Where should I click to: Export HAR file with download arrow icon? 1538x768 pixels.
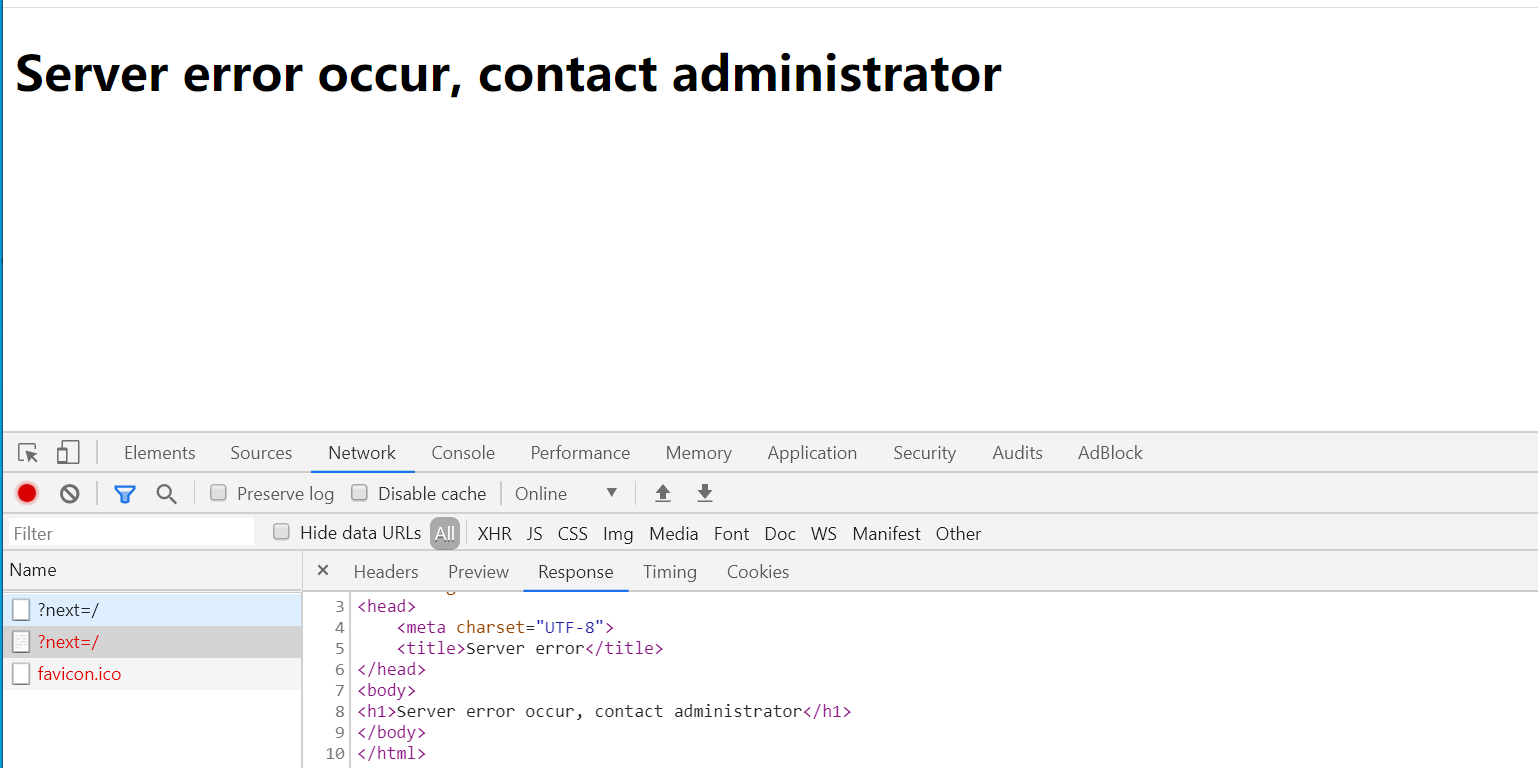[x=705, y=493]
